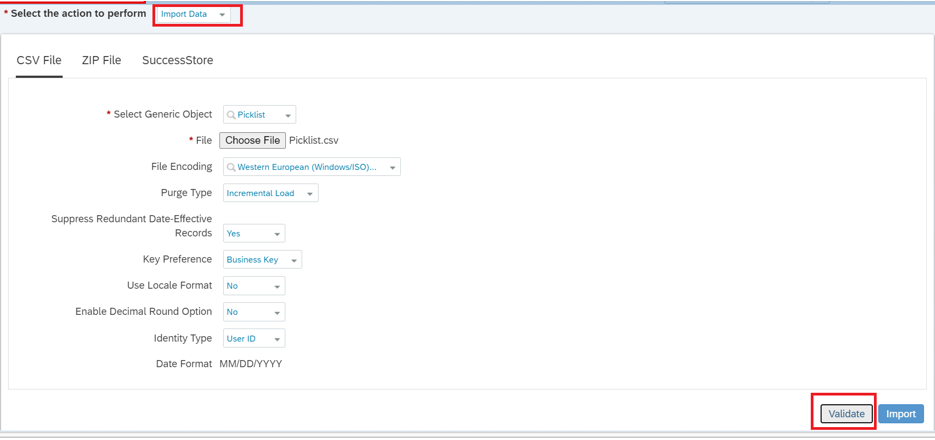This screenshot has height=440, width=935.
Task: Switch to the ZIP File tab
Action: pyautogui.click(x=101, y=60)
